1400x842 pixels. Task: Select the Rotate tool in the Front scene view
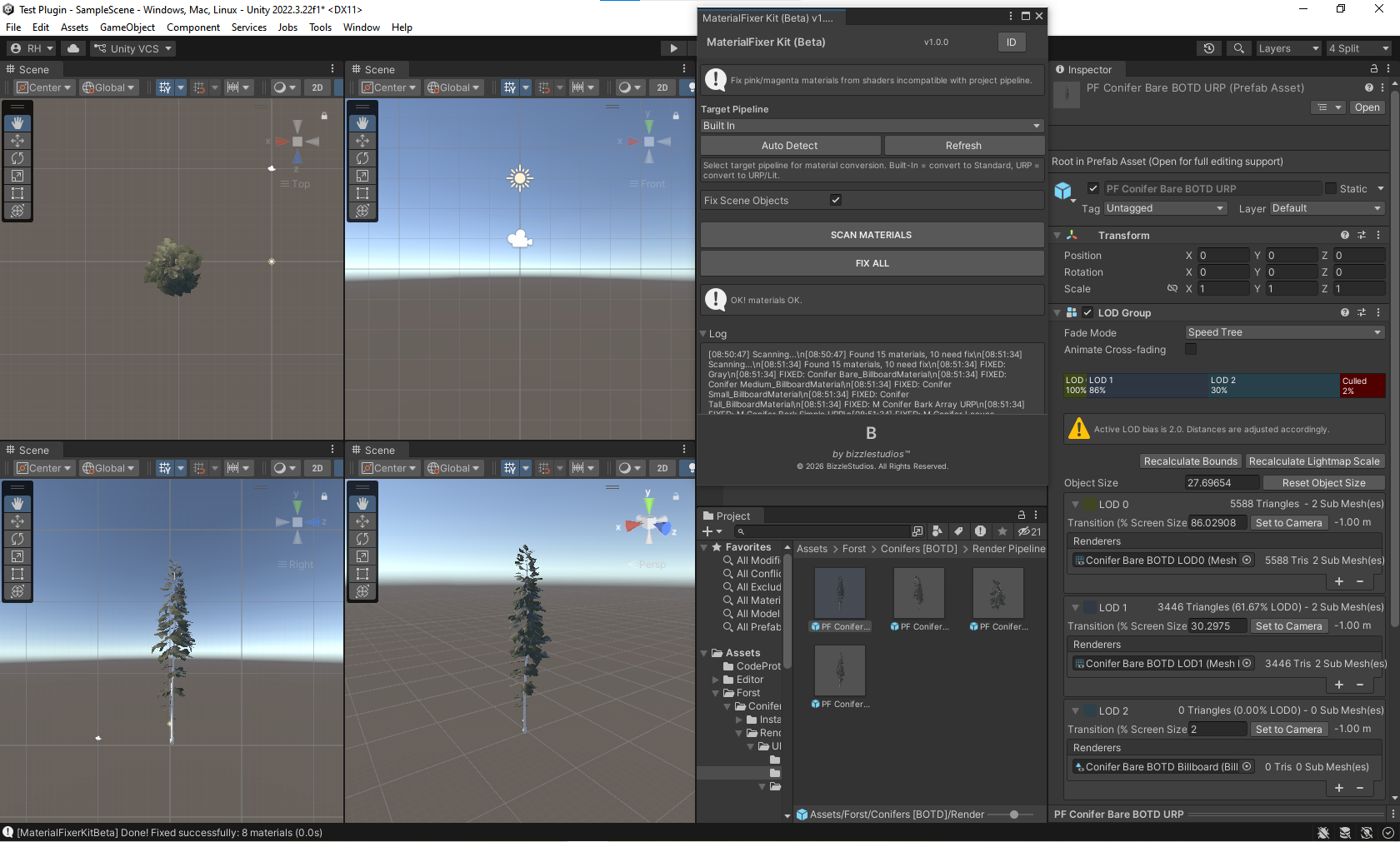362,158
